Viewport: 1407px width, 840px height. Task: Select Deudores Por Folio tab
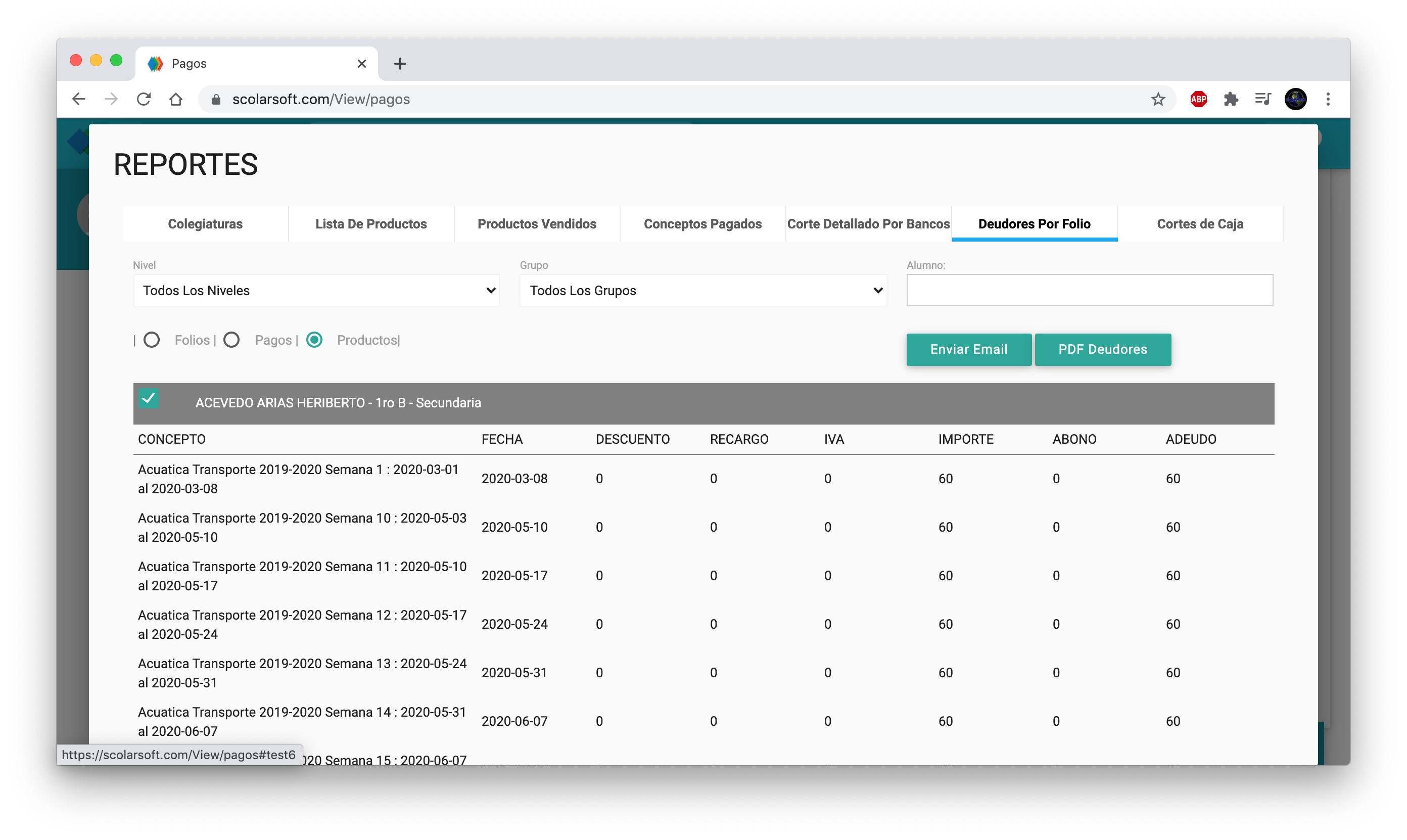(x=1034, y=223)
